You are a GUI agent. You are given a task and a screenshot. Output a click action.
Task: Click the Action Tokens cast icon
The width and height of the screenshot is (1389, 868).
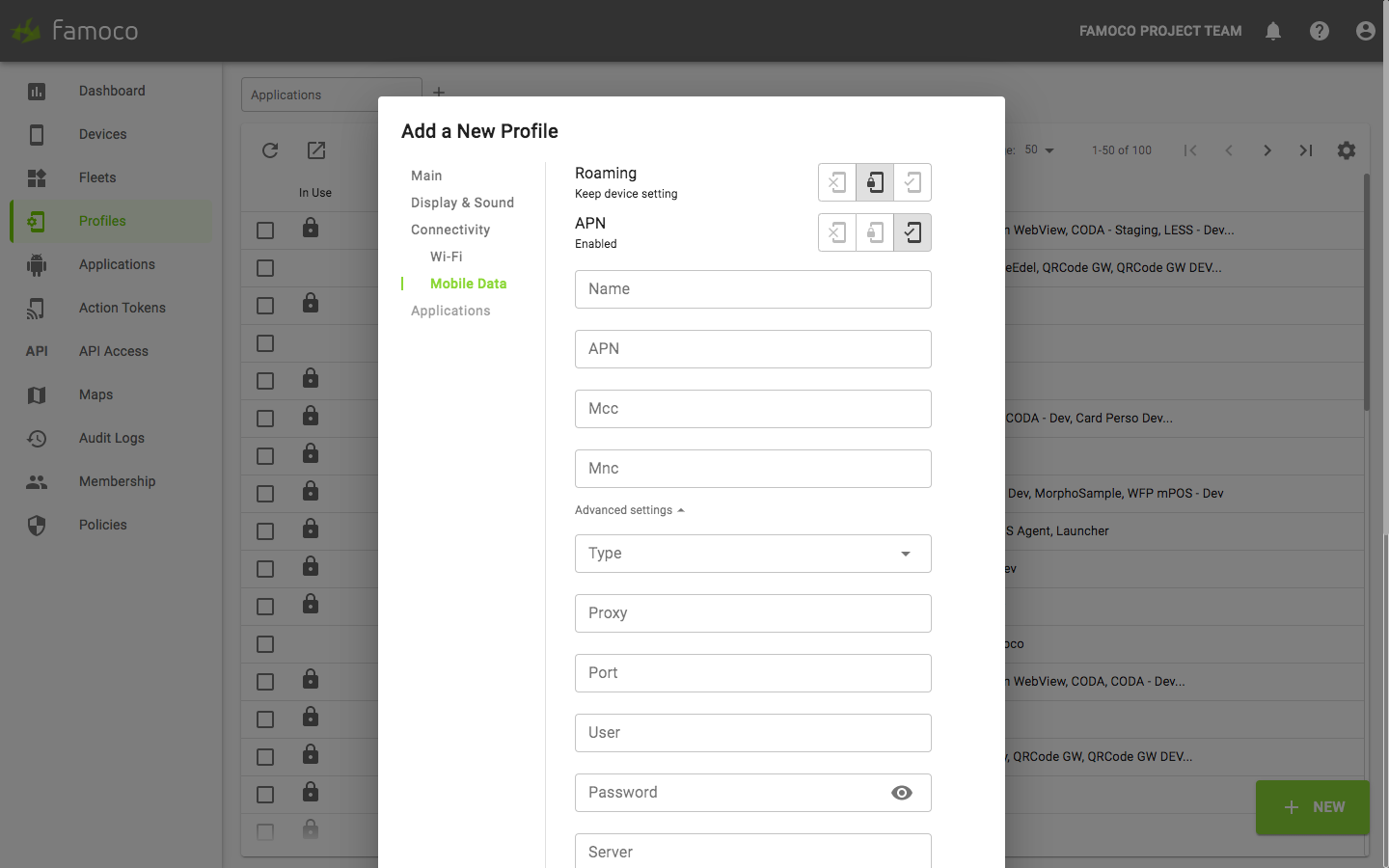37,309
